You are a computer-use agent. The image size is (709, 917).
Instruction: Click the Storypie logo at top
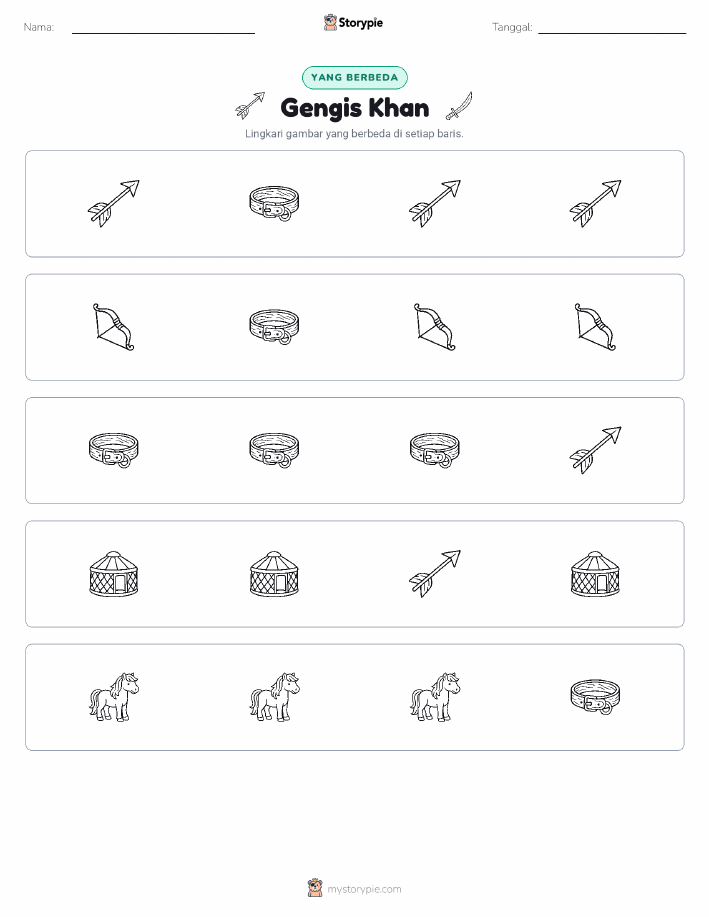tap(353, 23)
